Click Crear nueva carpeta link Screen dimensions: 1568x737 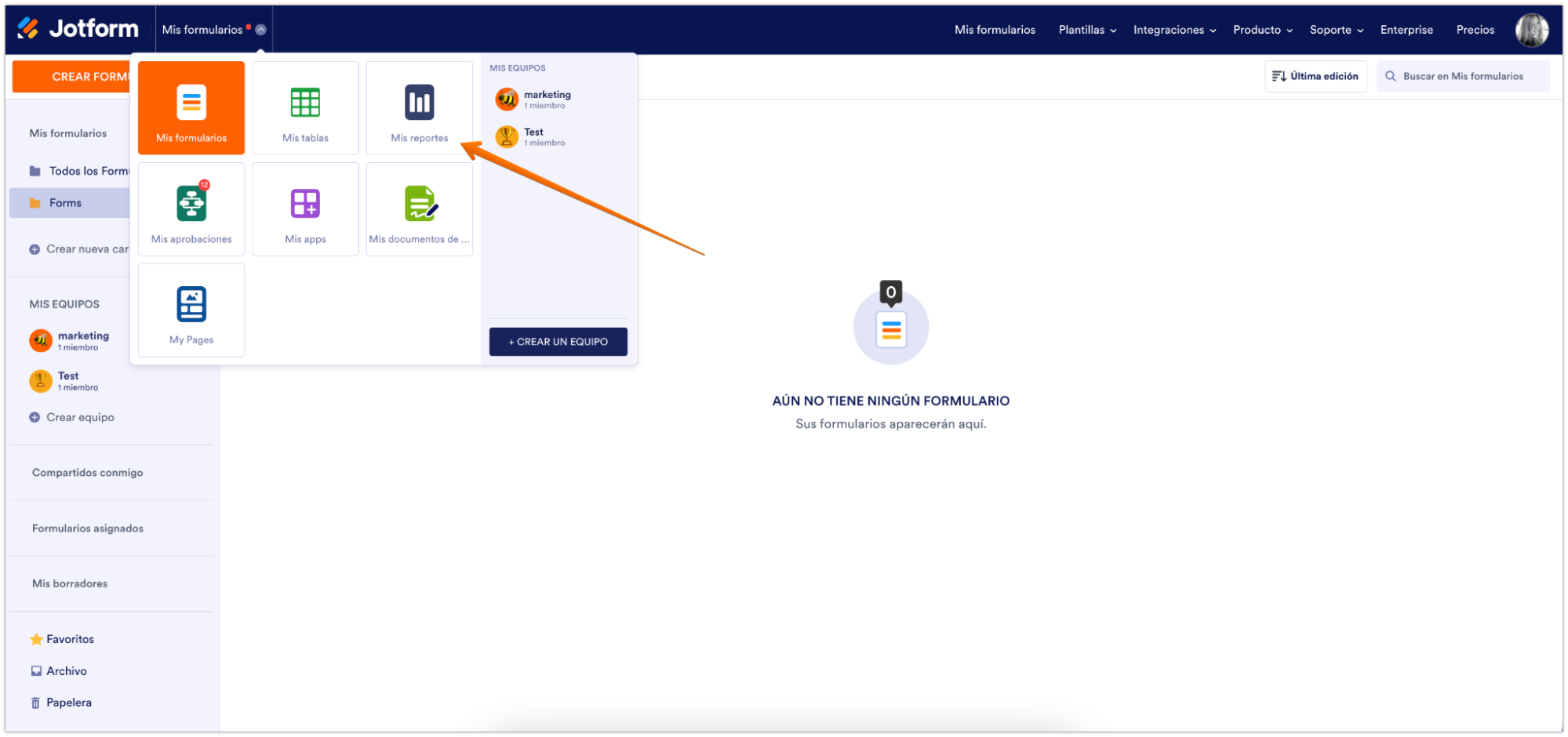(x=87, y=249)
